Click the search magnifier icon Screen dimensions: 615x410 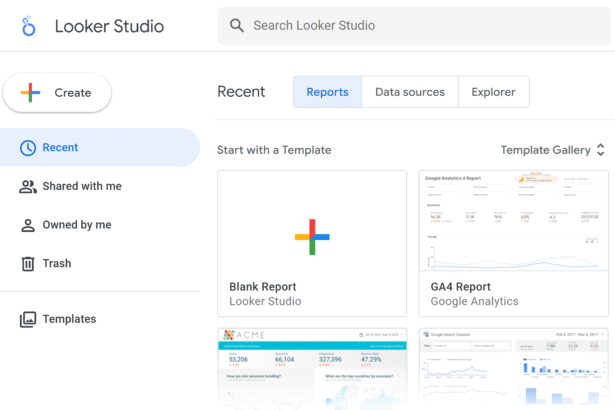click(237, 26)
